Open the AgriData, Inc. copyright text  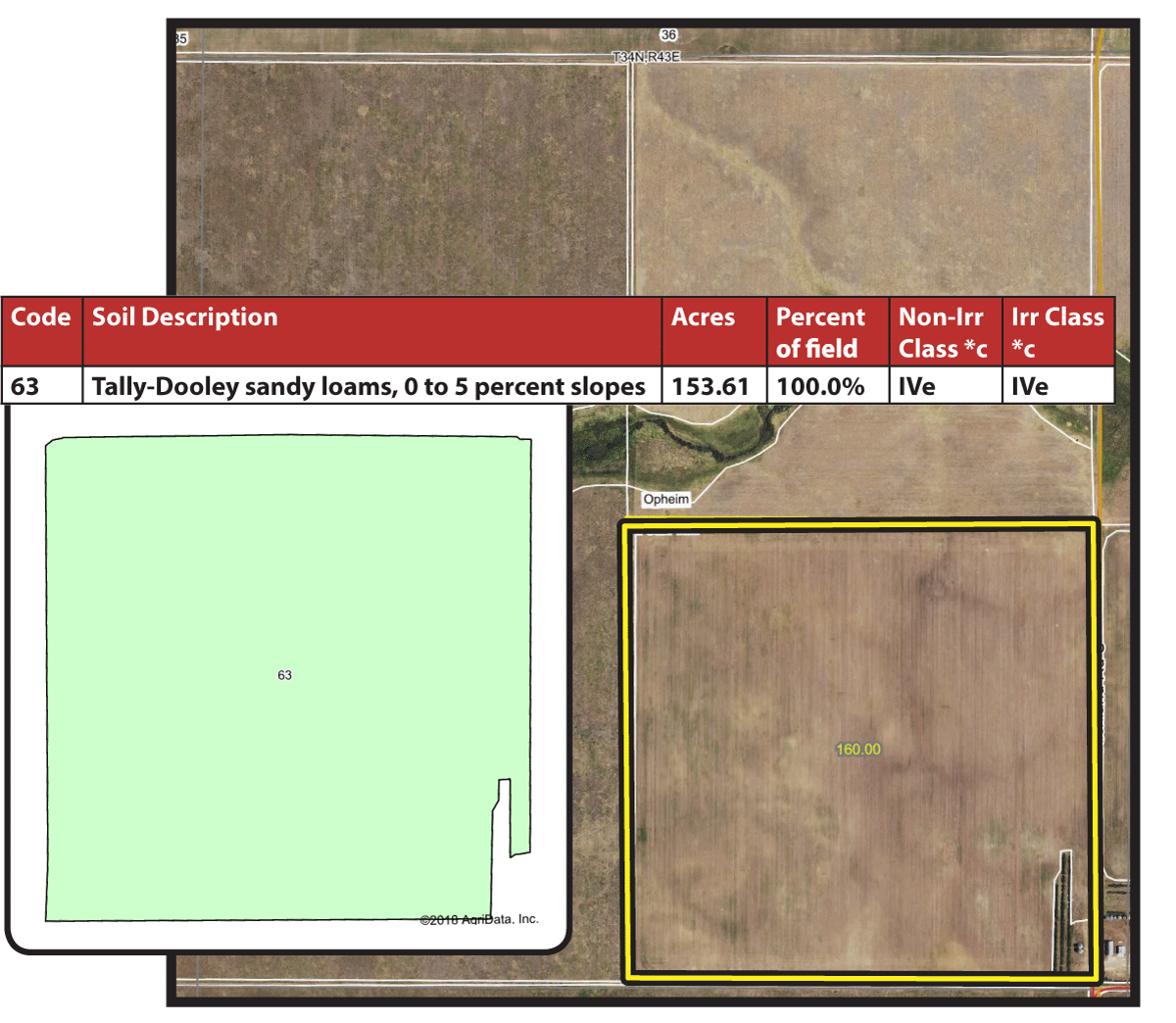tap(479, 919)
